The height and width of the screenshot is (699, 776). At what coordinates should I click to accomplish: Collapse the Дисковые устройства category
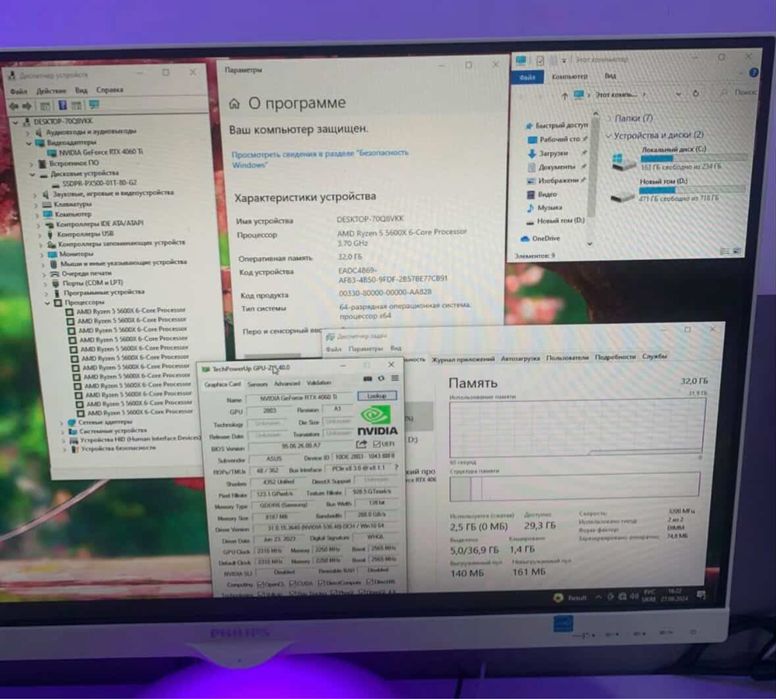[x=32, y=175]
